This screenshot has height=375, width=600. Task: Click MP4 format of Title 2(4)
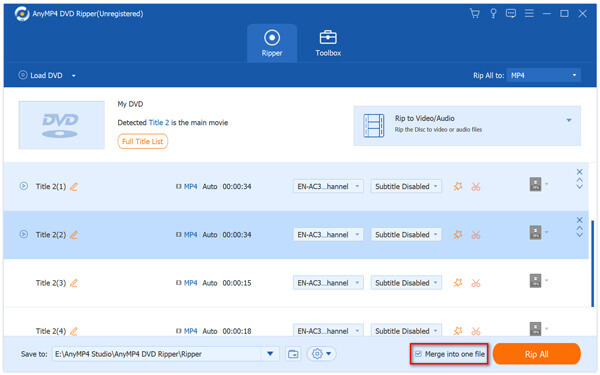click(x=190, y=331)
